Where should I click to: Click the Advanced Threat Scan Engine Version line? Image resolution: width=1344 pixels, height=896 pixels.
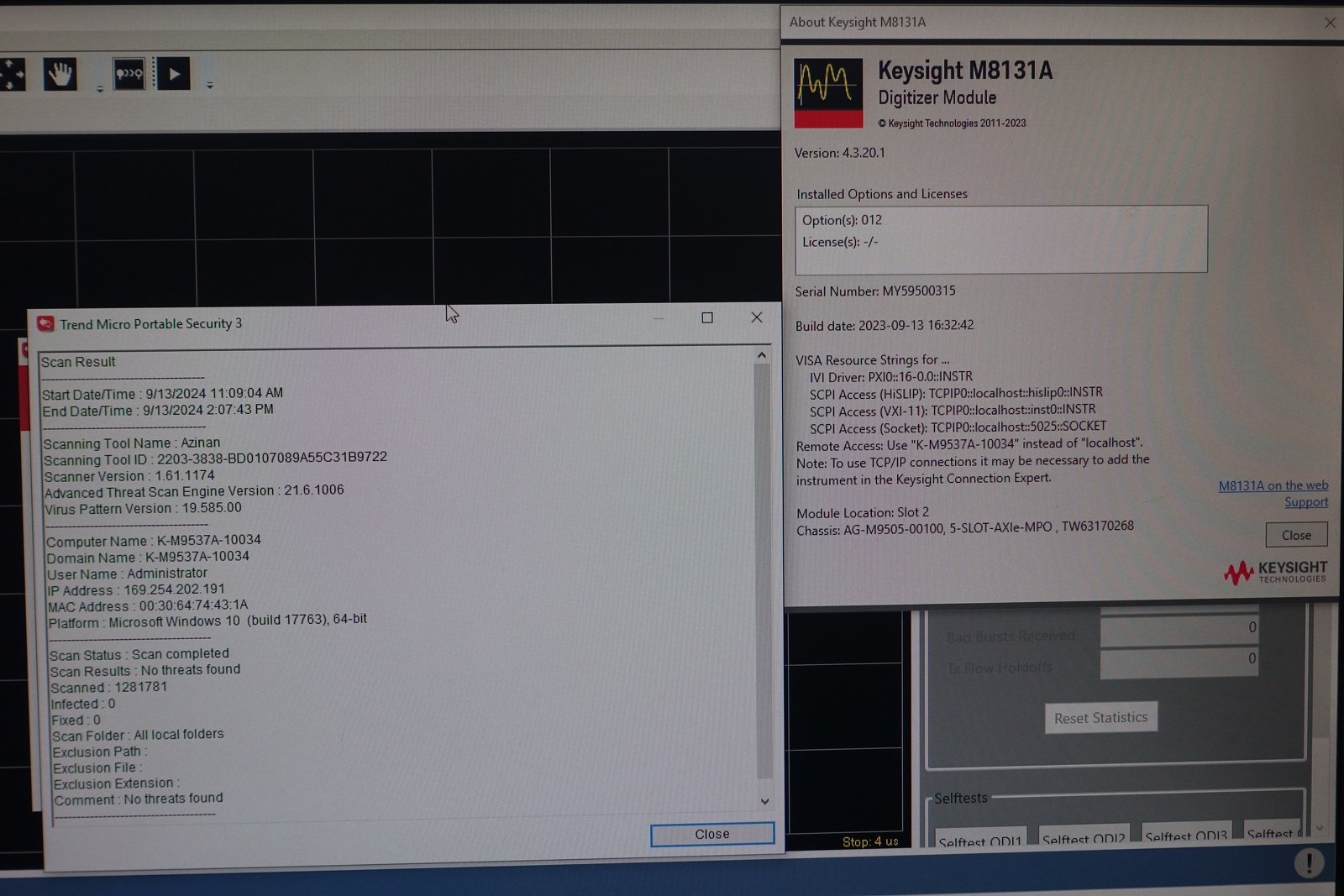click(194, 491)
